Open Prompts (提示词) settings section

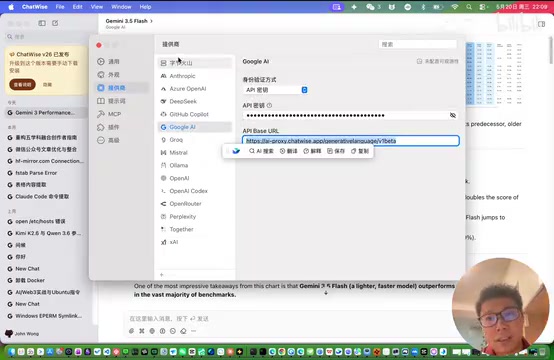(x=122, y=101)
